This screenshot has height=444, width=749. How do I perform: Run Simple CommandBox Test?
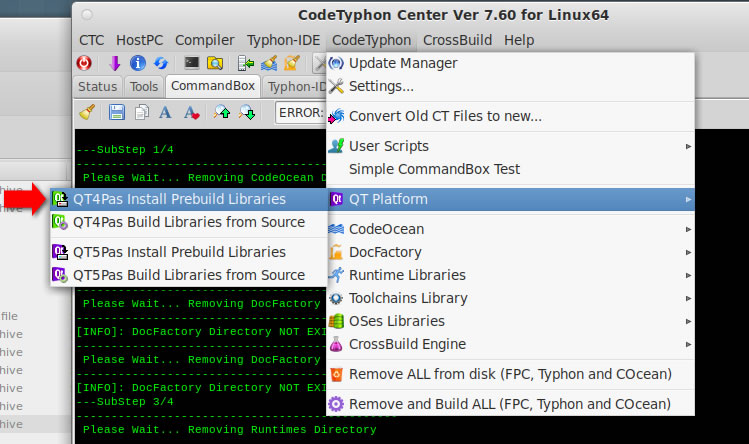[510, 169]
